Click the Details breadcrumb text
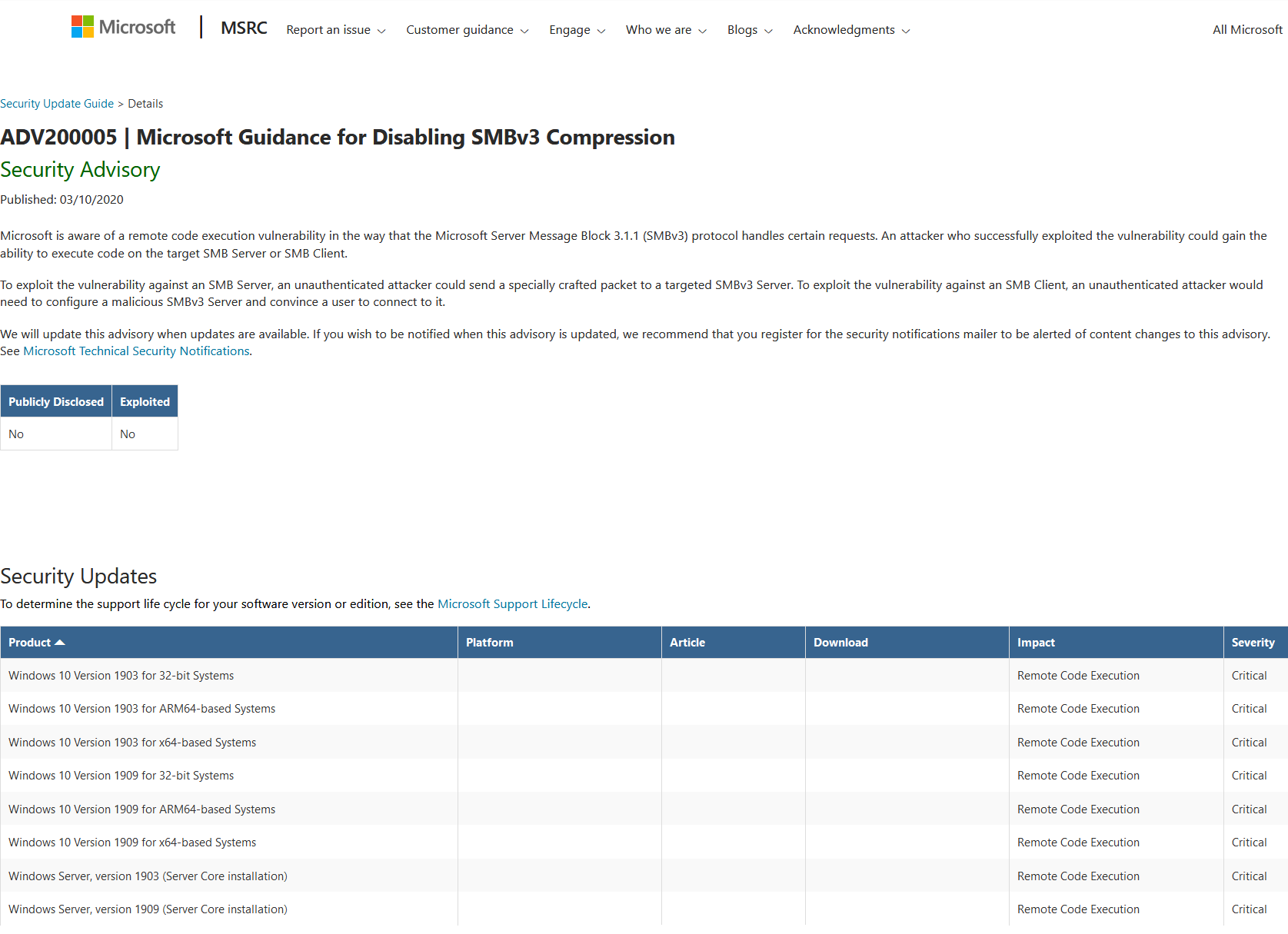 click(145, 104)
